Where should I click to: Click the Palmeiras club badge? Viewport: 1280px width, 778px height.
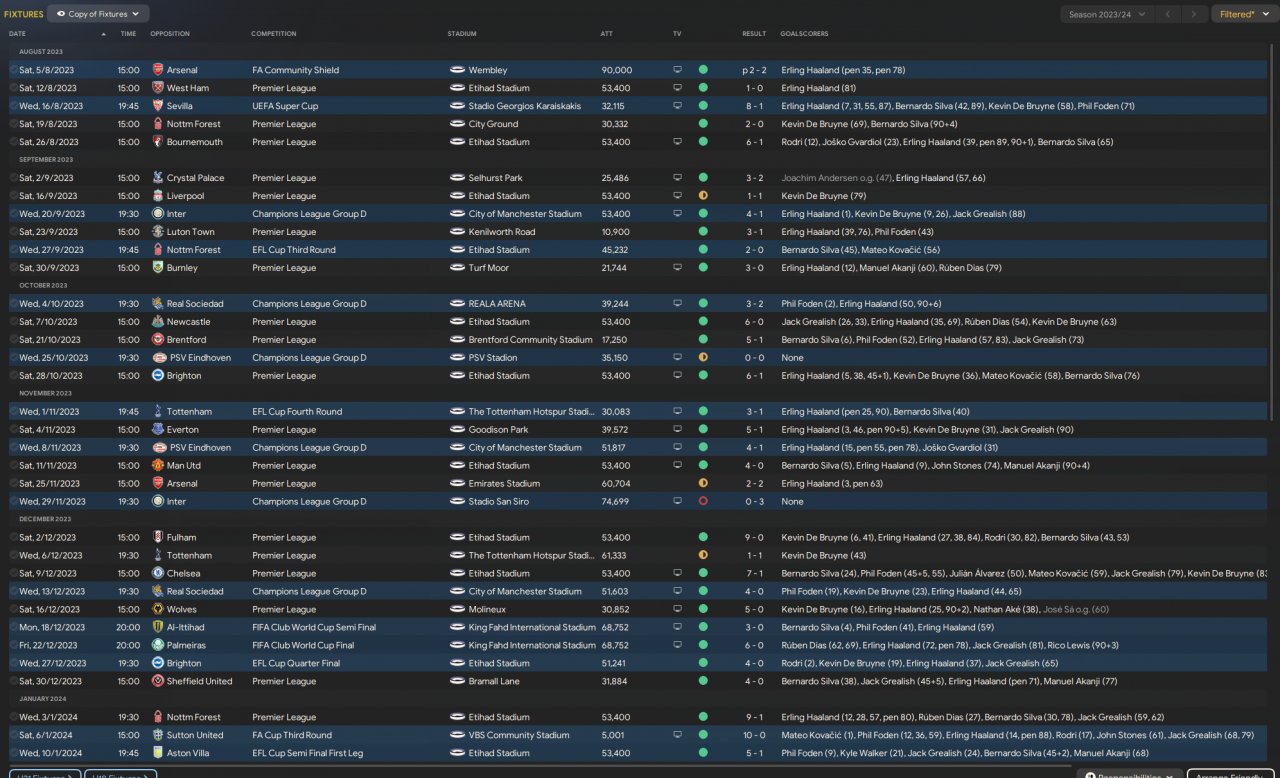(157, 646)
